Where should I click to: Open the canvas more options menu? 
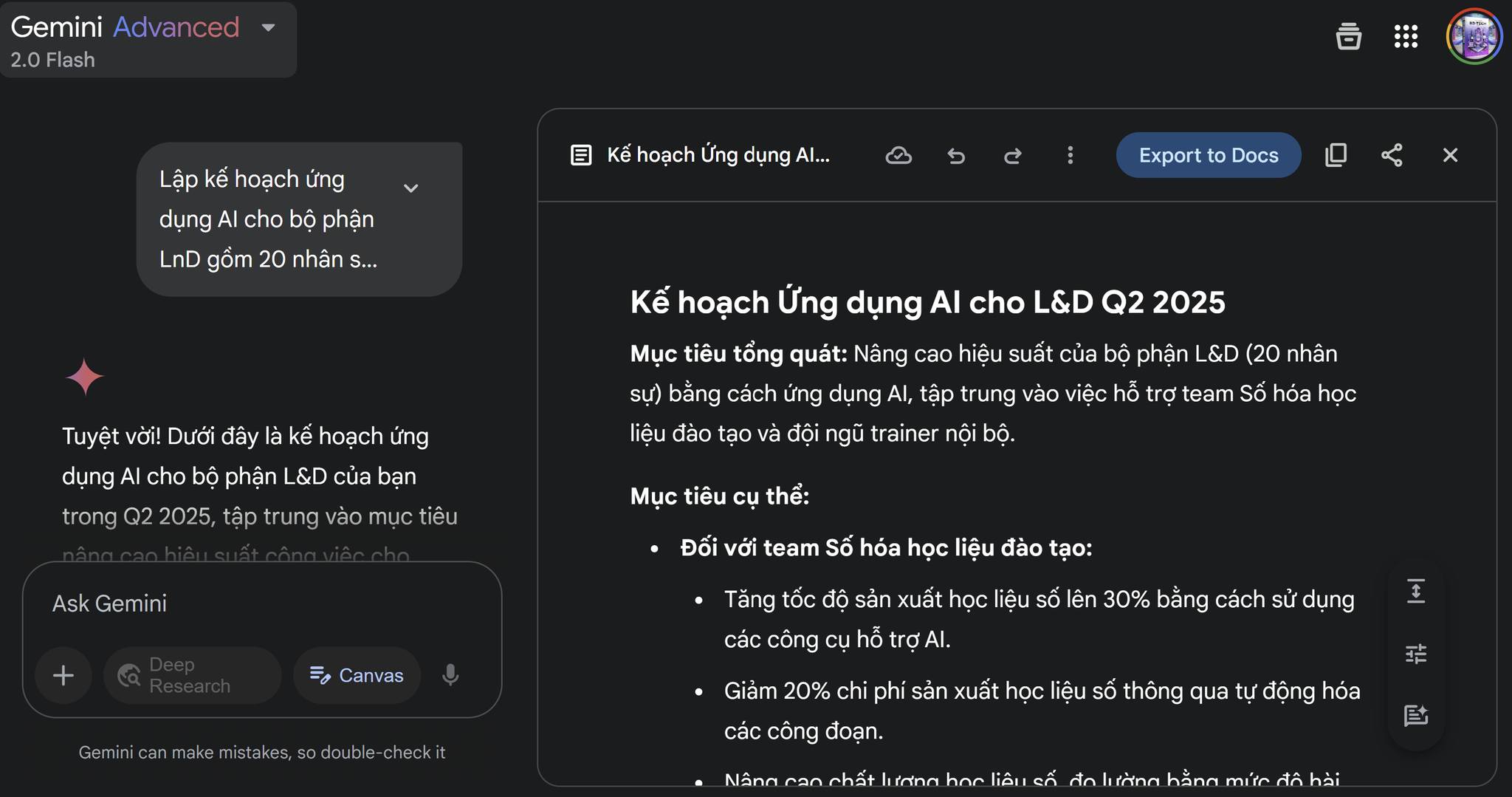coord(1070,155)
